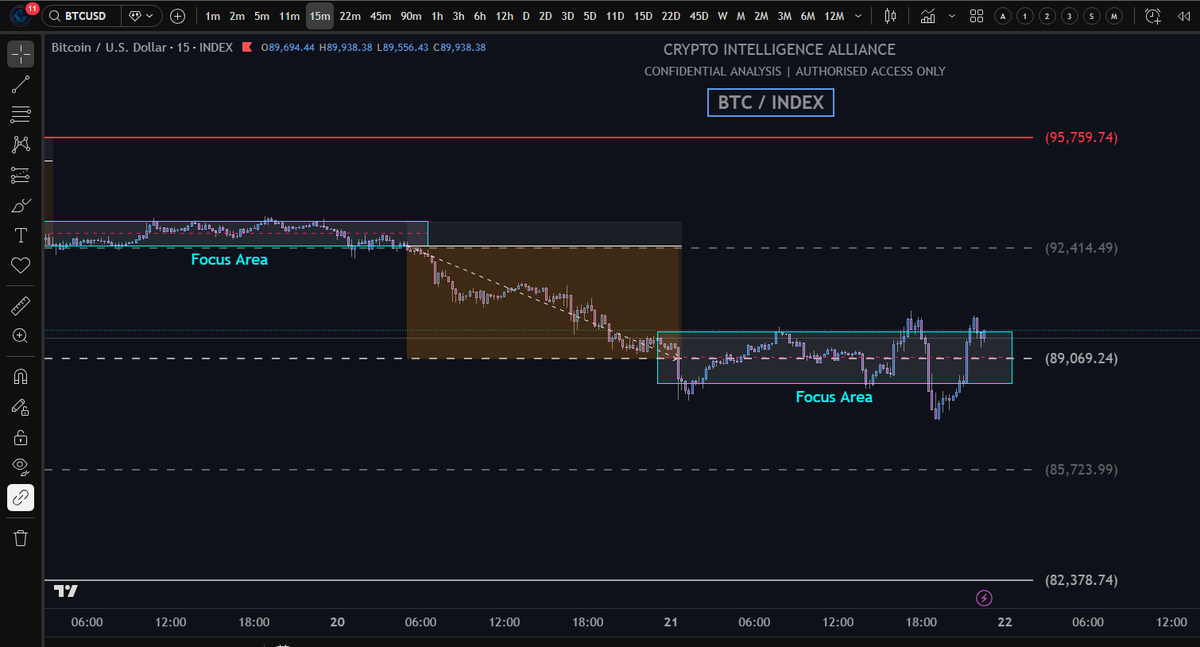The width and height of the screenshot is (1200, 647).
Task: Click the 85,723.99 price level label
Action: 1081,469
